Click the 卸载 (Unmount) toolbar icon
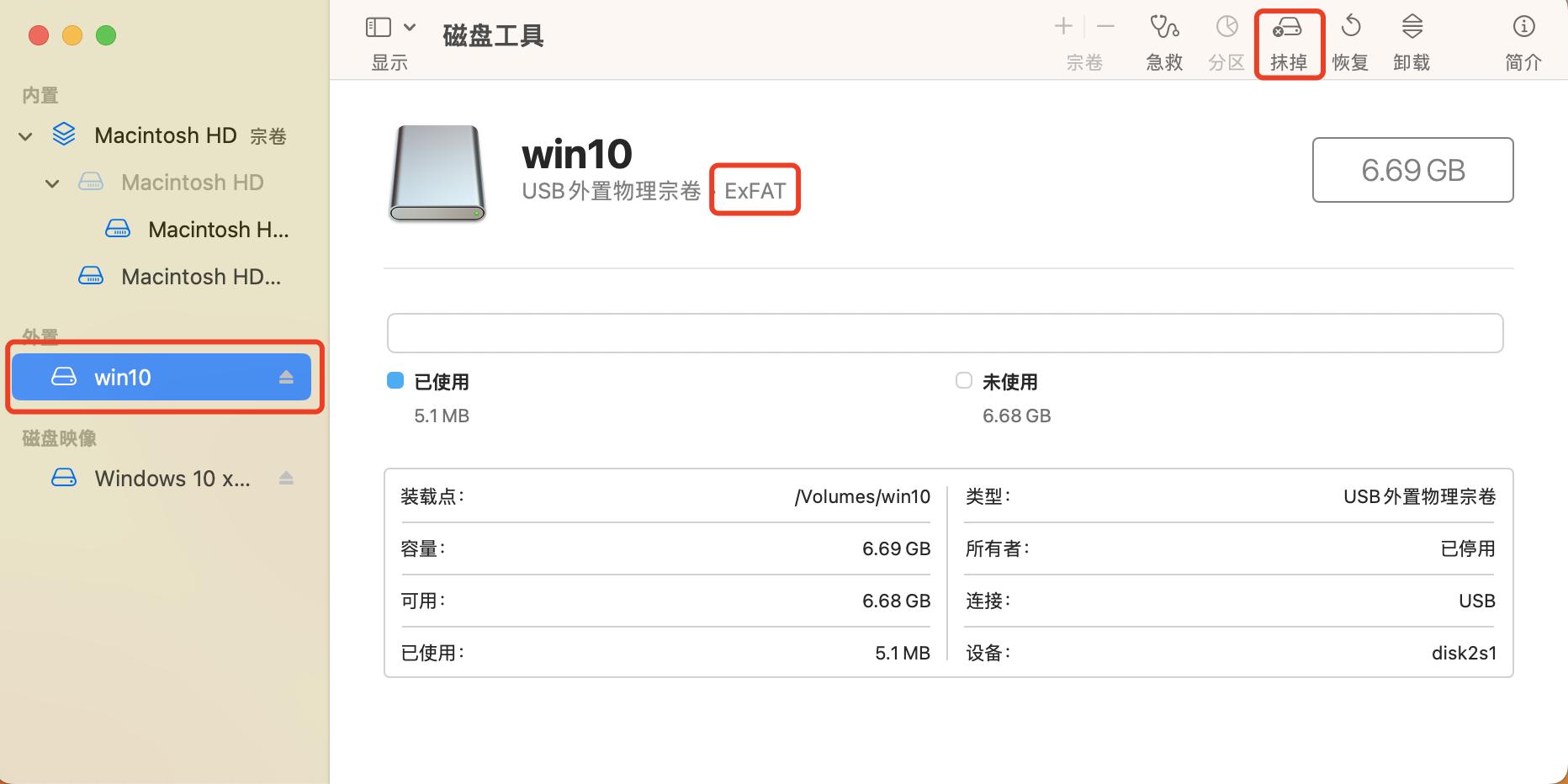 [1411, 38]
